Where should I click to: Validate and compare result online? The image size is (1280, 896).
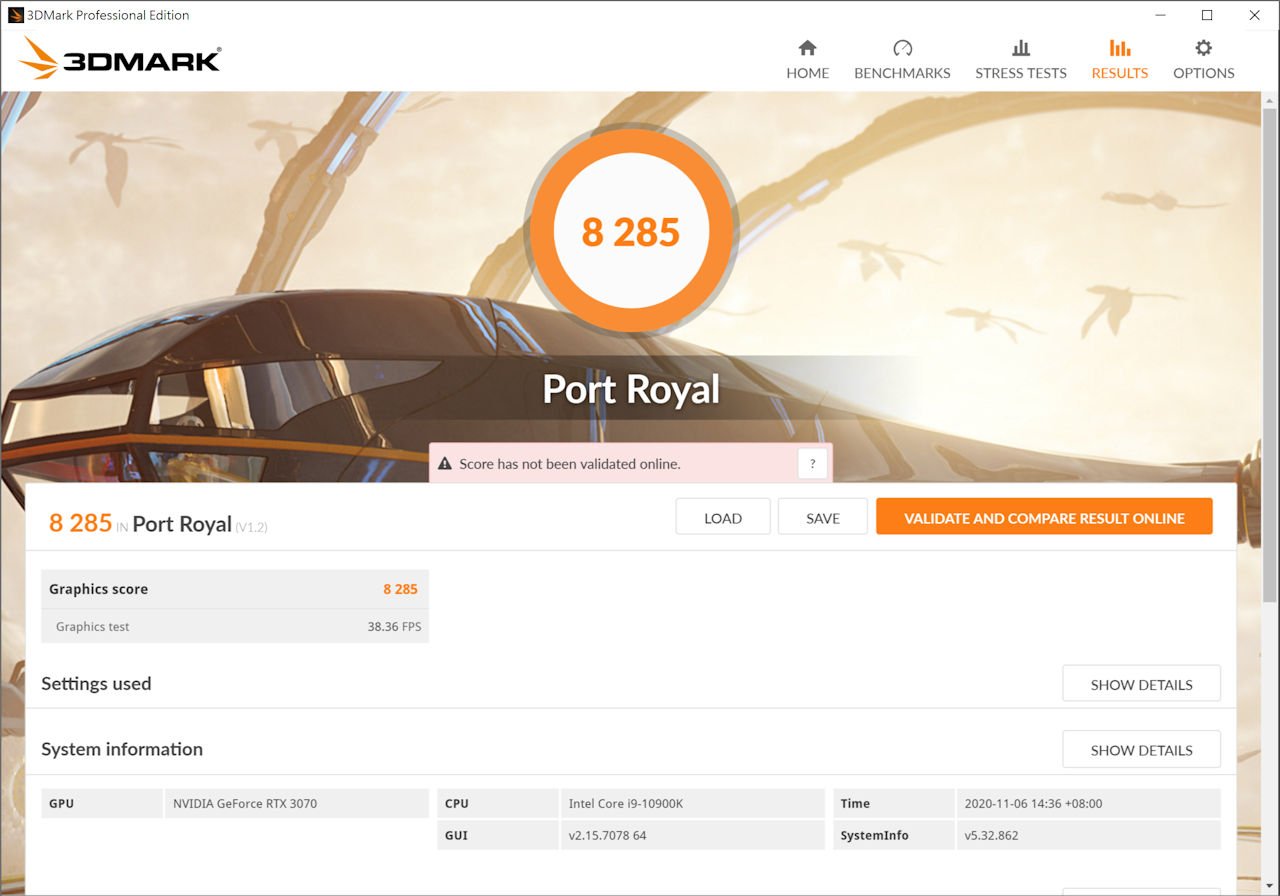pos(1044,517)
